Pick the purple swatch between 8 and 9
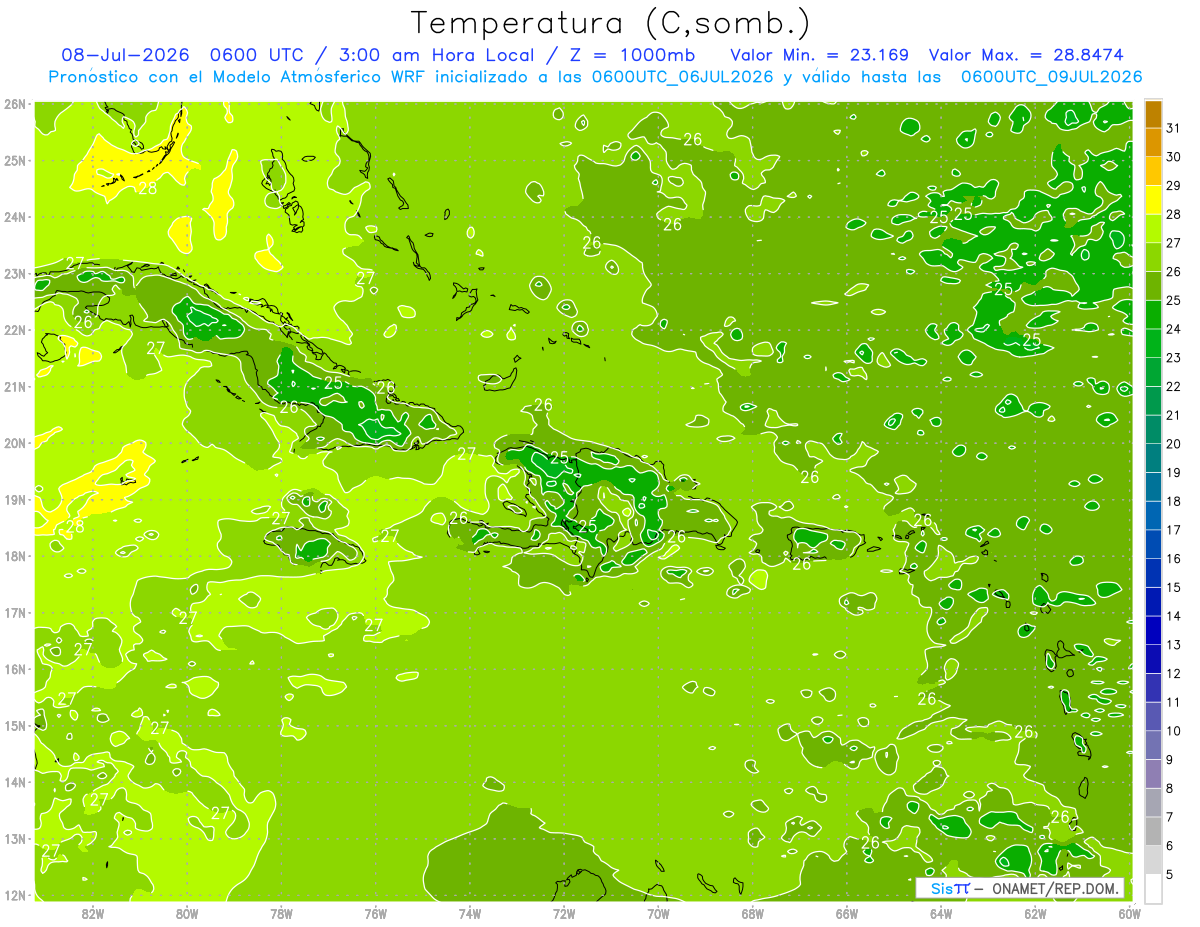1200x927 pixels. coord(1153,774)
